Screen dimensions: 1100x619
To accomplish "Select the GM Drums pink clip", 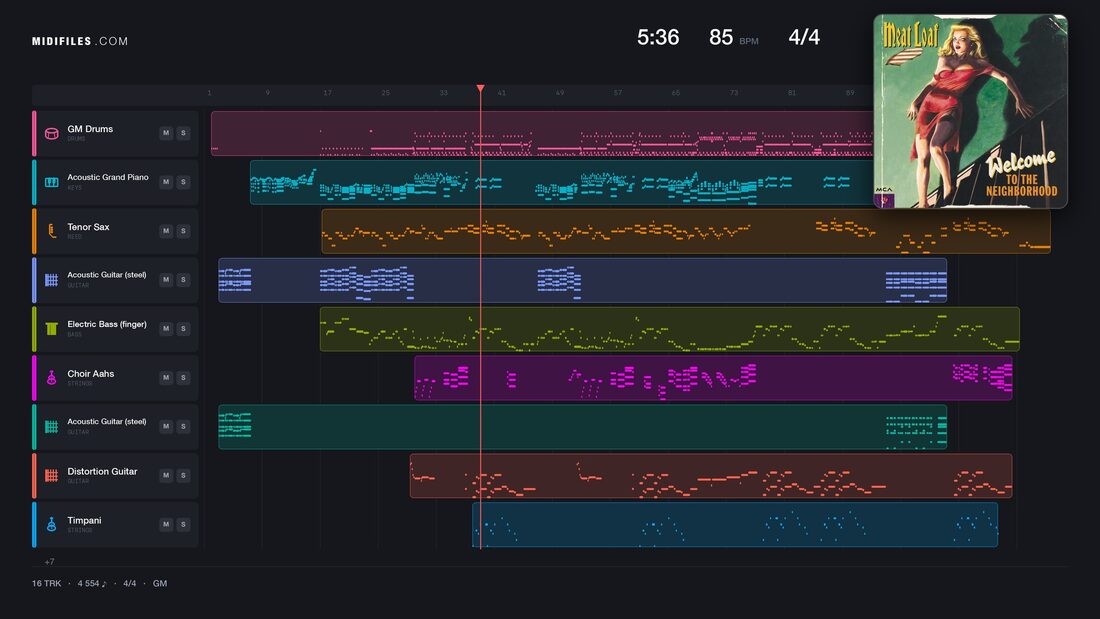I will (x=542, y=133).
